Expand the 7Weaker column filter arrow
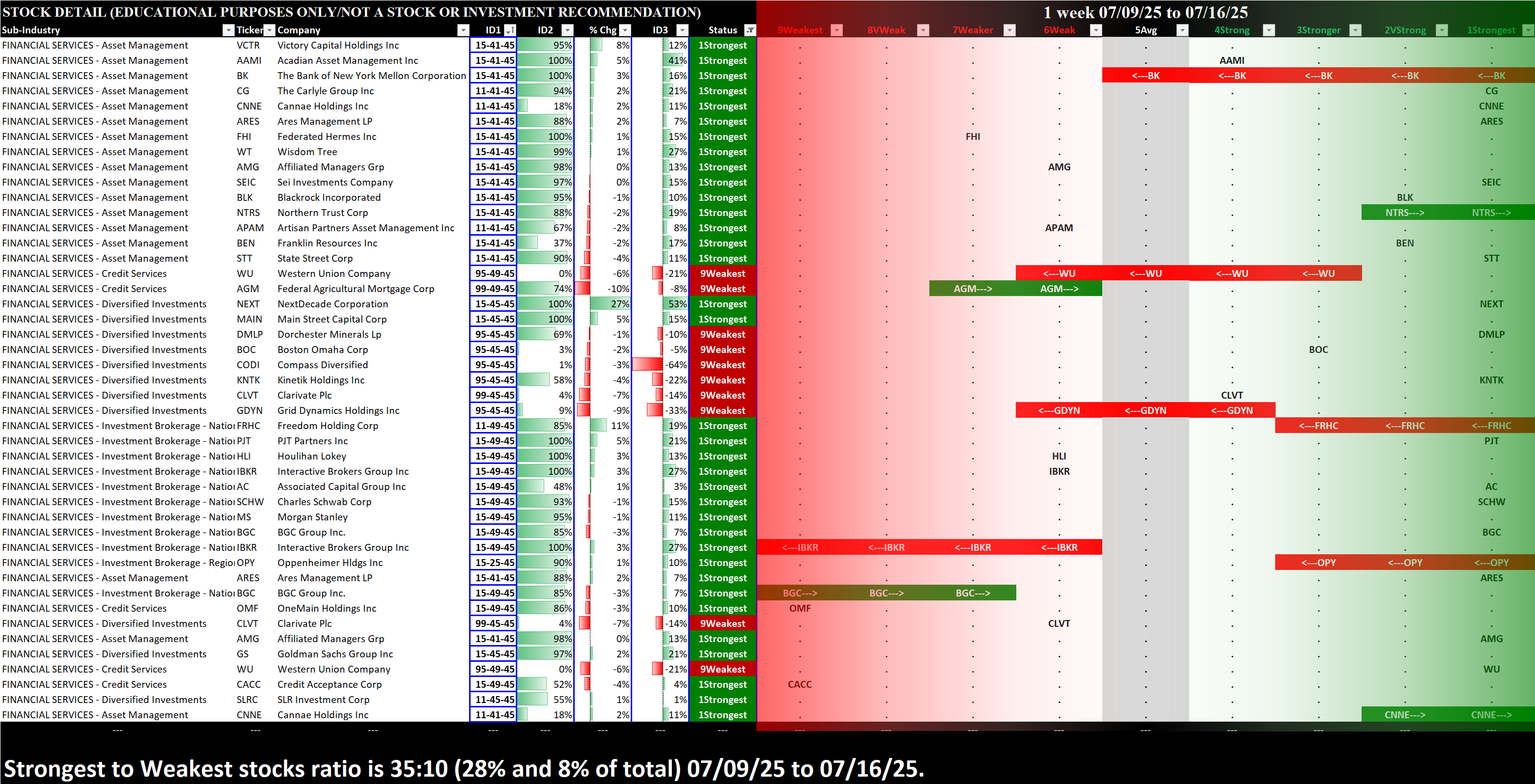1535x784 pixels. point(1009,30)
